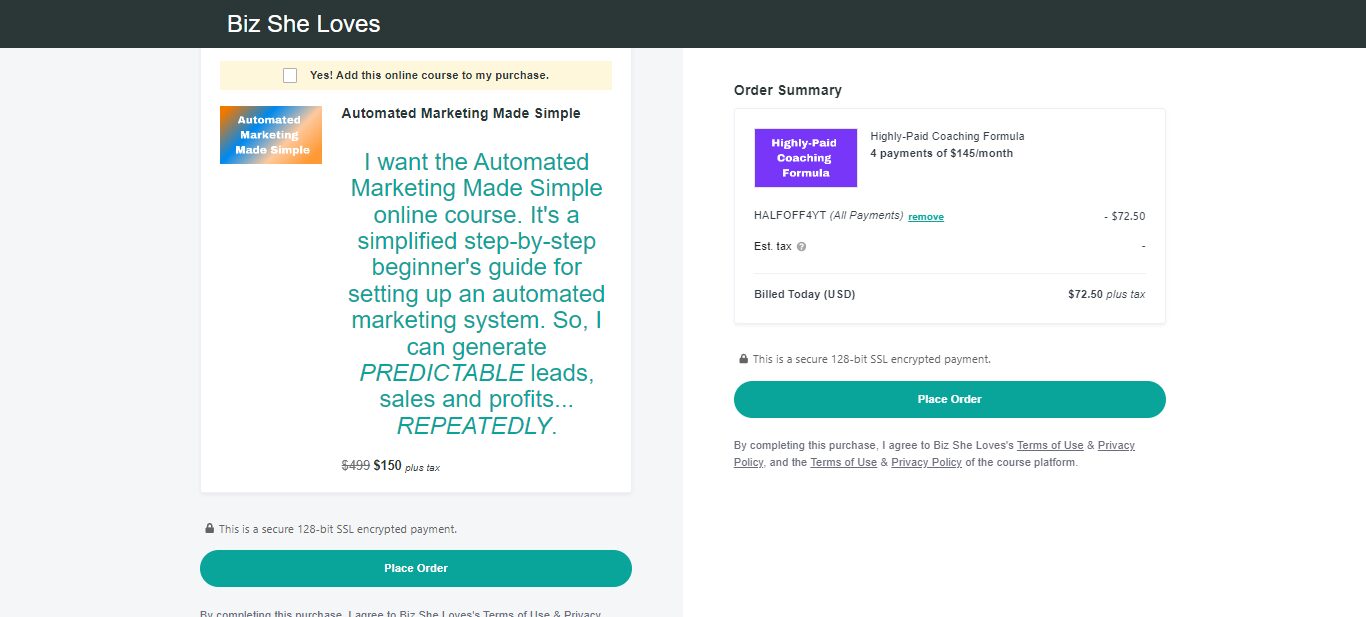Open the course platform's Privacy Policy link
Screen dimensions: 1366x617
pyautogui.click(x=926, y=462)
